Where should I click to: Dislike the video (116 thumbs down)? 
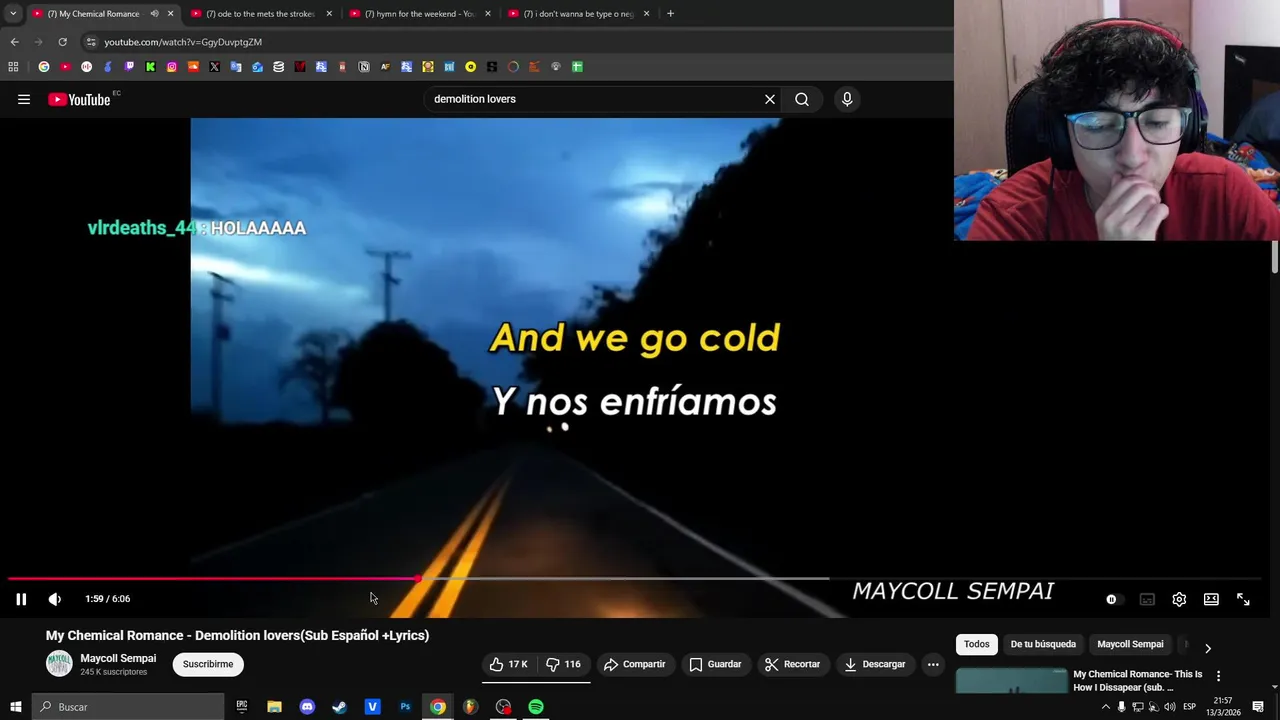[563, 664]
